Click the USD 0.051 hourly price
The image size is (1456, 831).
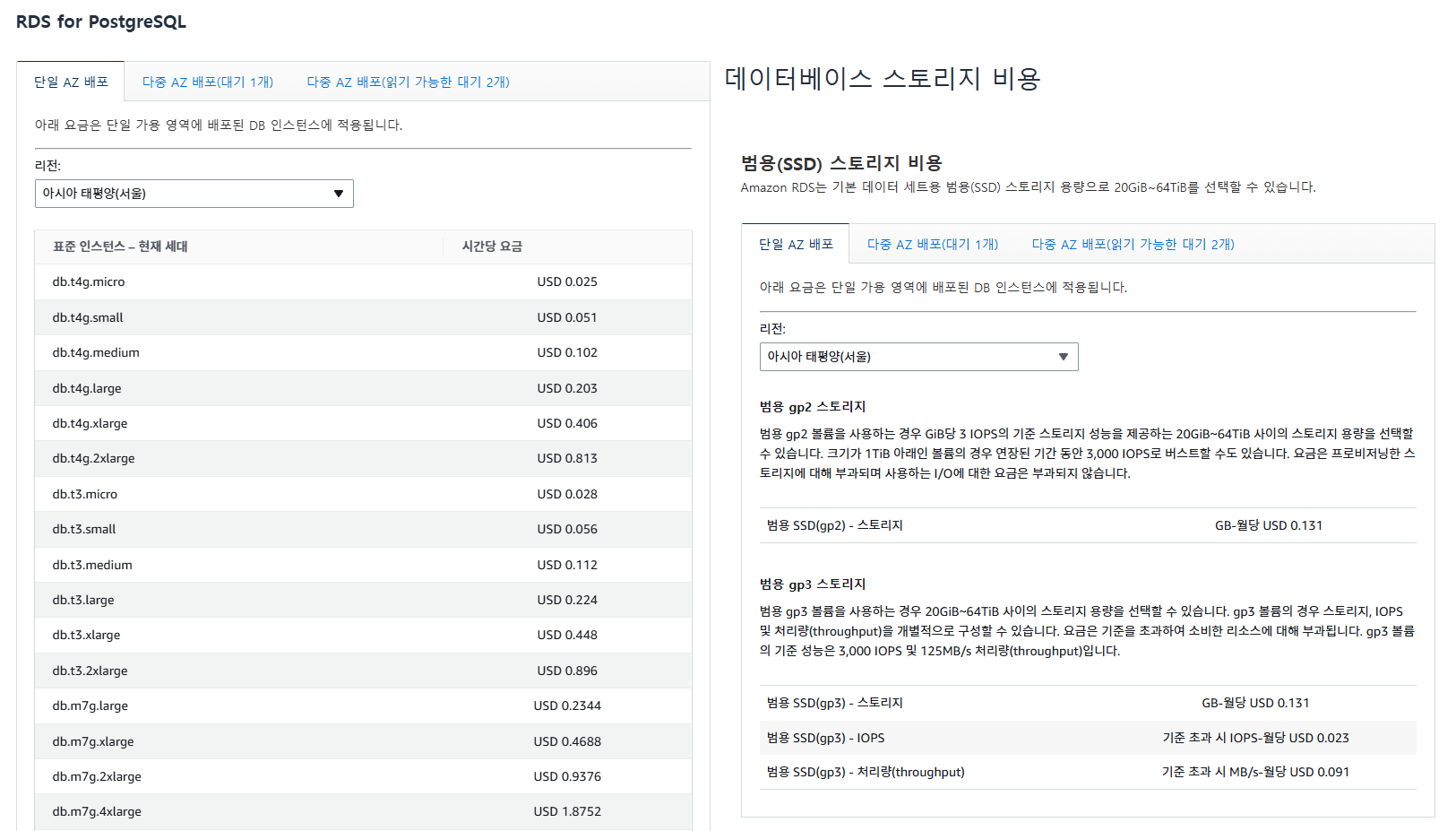click(567, 317)
